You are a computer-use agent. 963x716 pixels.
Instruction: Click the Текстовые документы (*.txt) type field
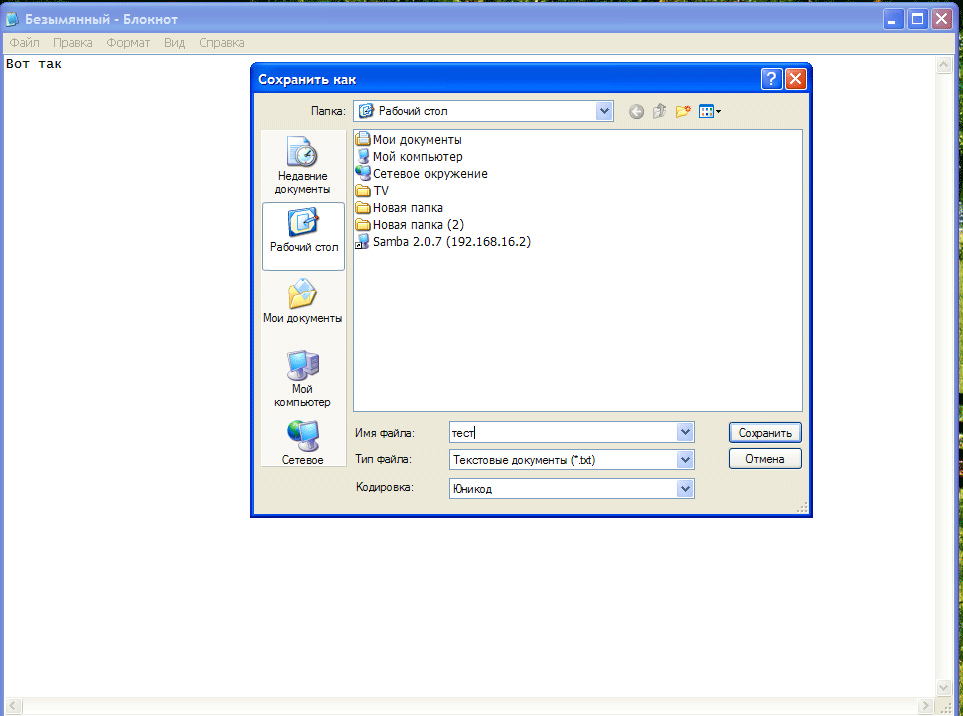(x=563, y=459)
